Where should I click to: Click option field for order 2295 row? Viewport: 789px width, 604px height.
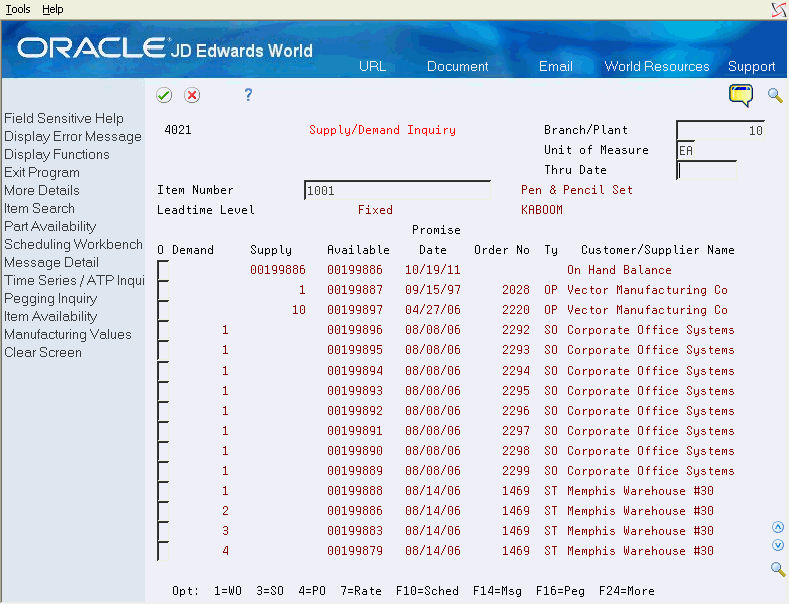[x=163, y=391]
